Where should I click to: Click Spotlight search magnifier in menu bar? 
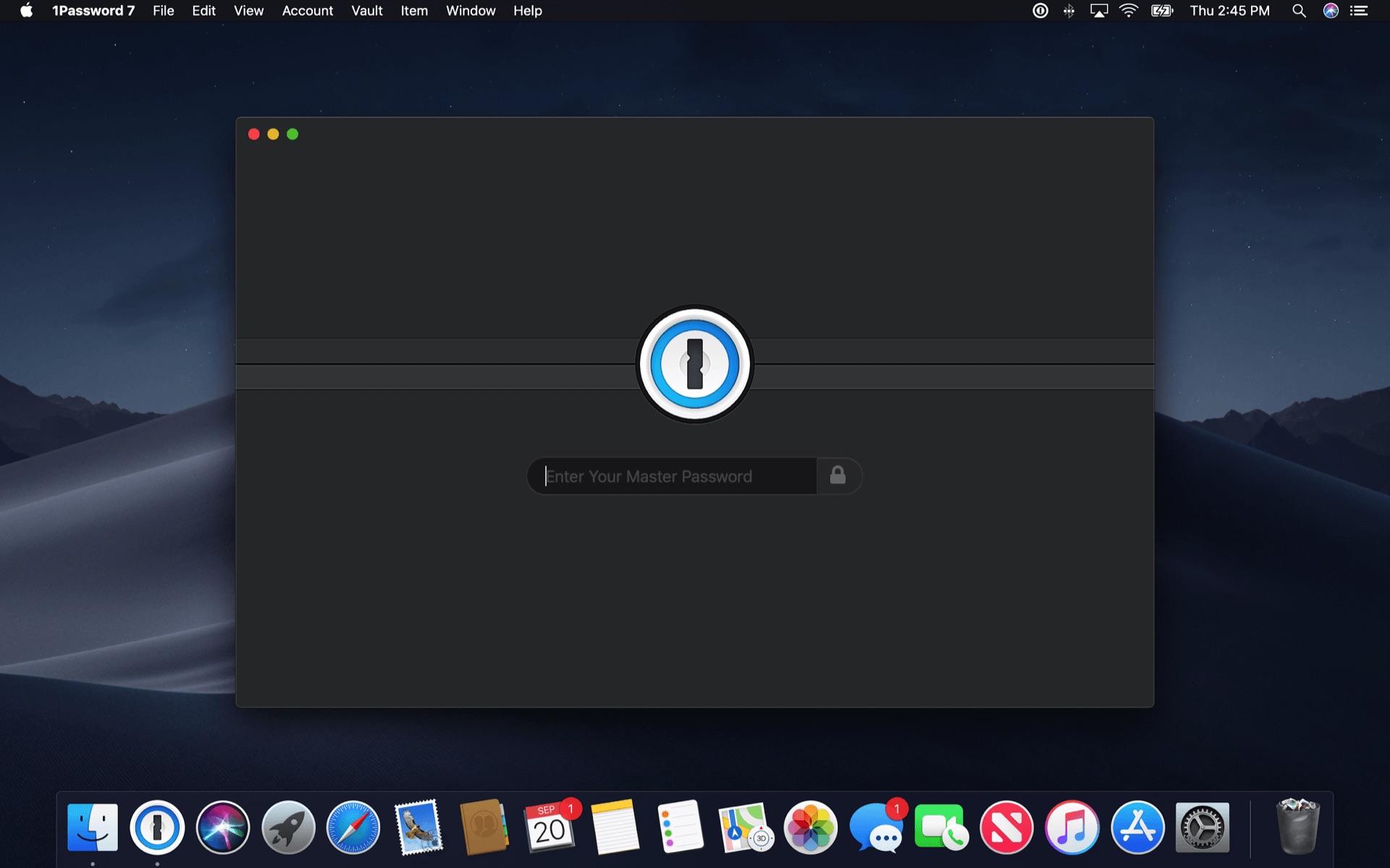tap(1299, 11)
